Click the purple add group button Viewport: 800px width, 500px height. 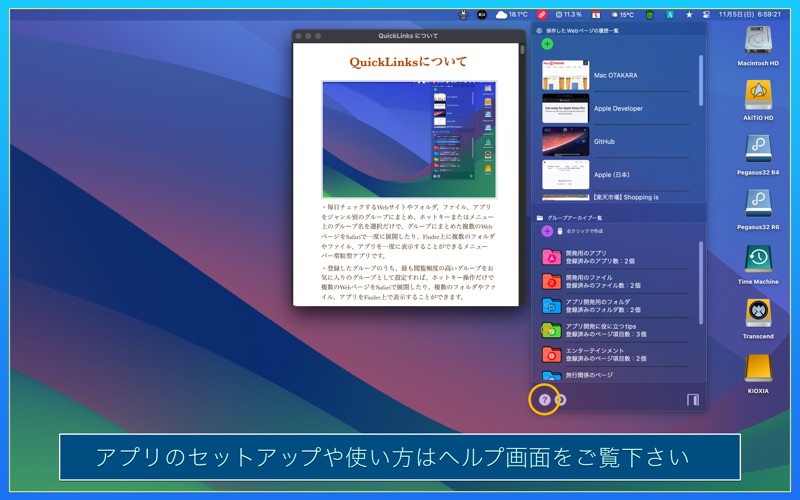pyautogui.click(x=547, y=231)
